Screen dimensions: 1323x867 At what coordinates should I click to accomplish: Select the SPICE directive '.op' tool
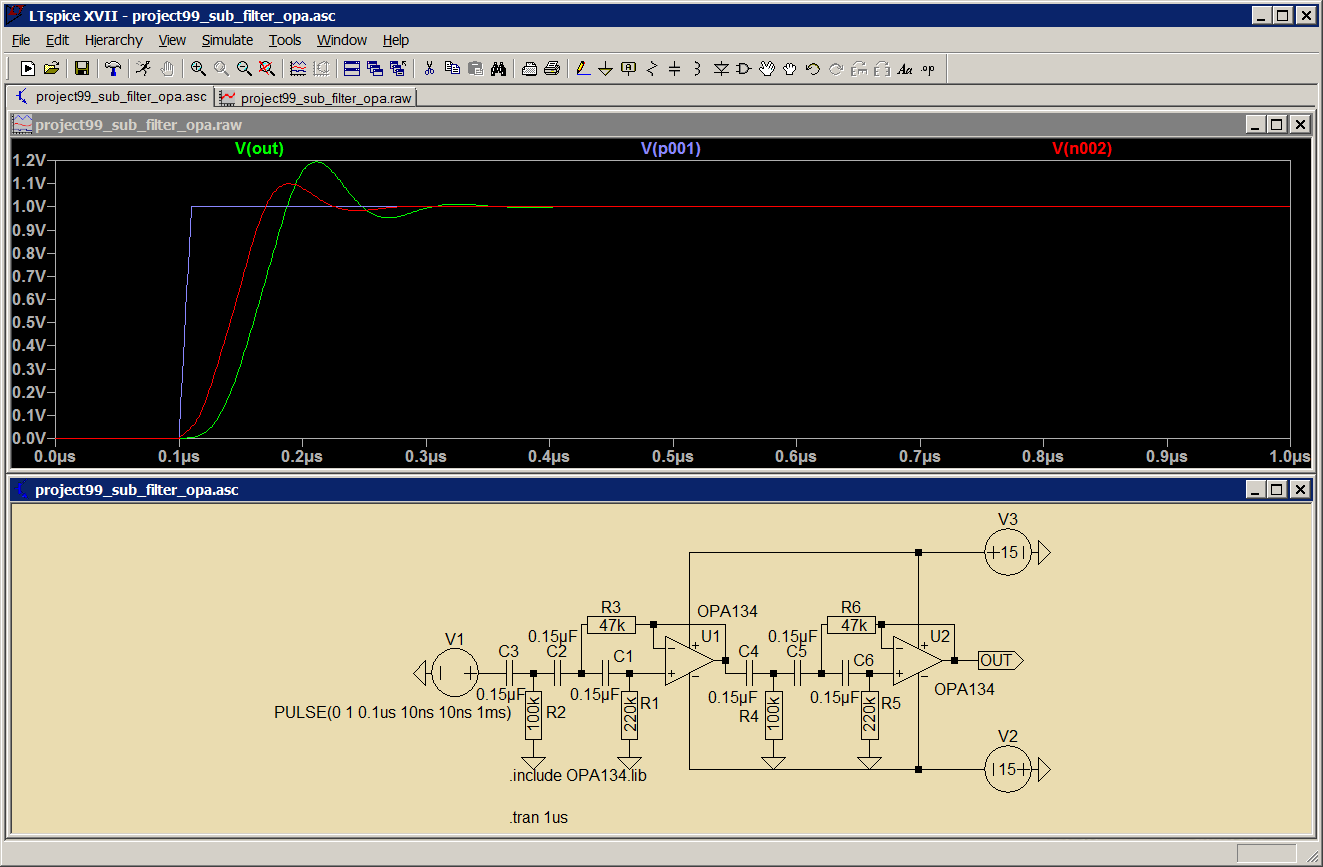pyautogui.click(x=928, y=68)
